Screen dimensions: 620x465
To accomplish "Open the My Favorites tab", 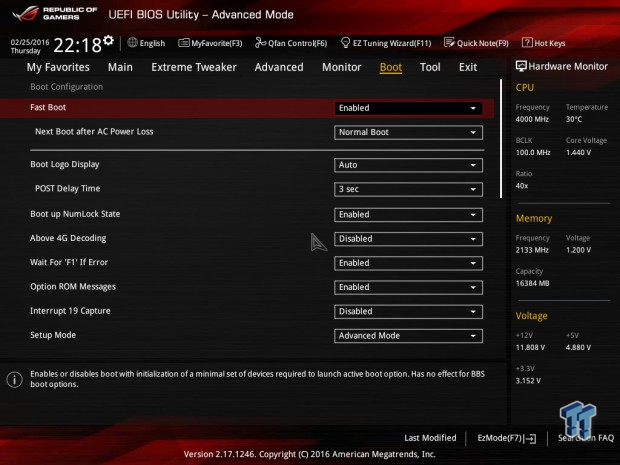I will (x=58, y=67).
